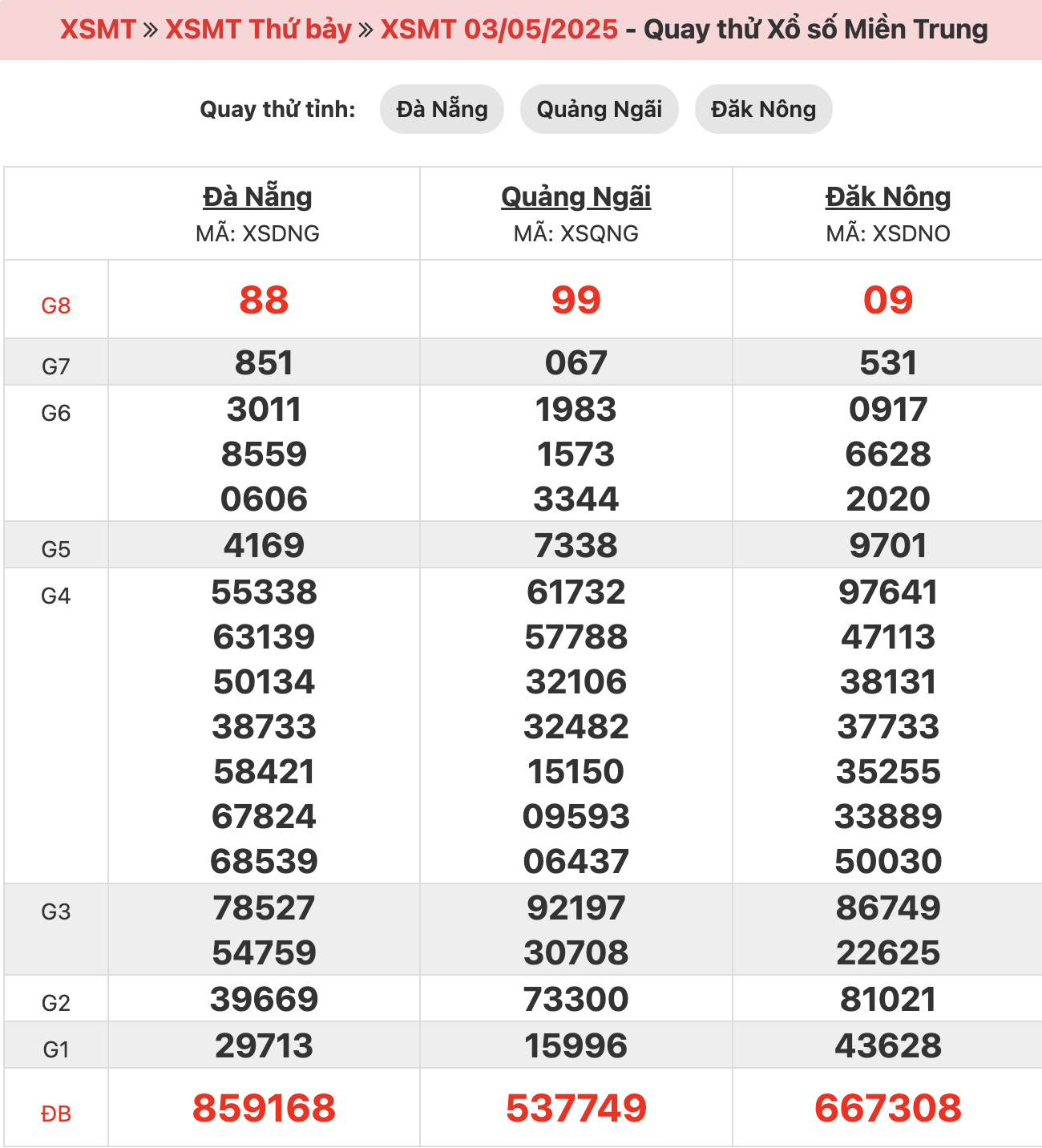
Task: Click G4 number 32106
Action: pyautogui.click(x=576, y=681)
